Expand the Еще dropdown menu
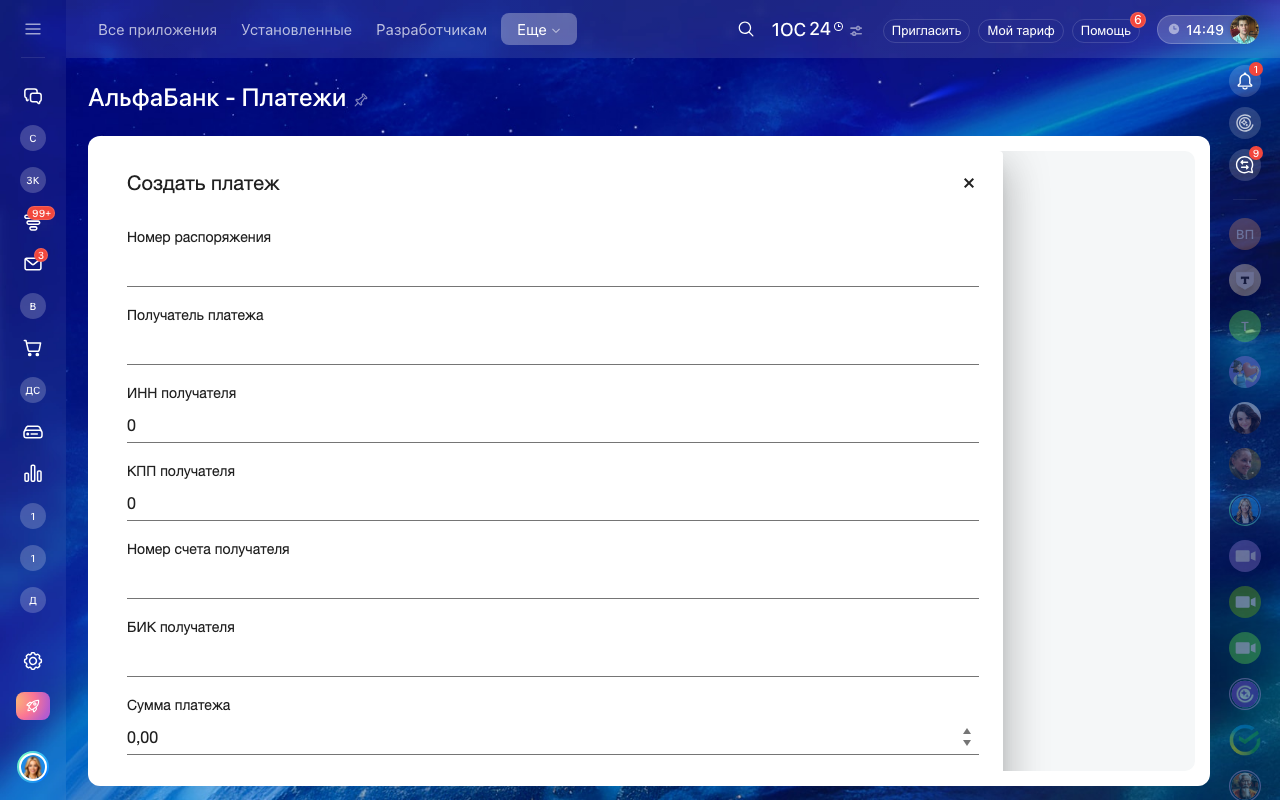Image resolution: width=1280 pixels, height=800 pixels. click(x=538, y=30)
